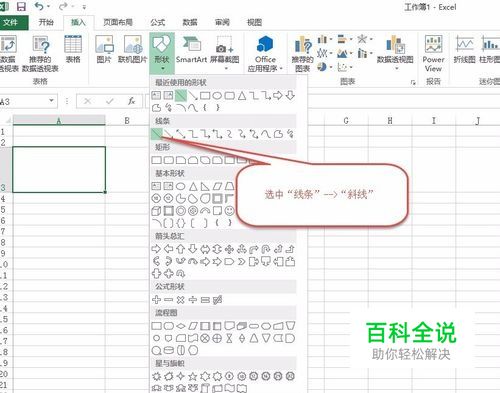Save the workbook with the floppy icon

[x=21, y=7]
